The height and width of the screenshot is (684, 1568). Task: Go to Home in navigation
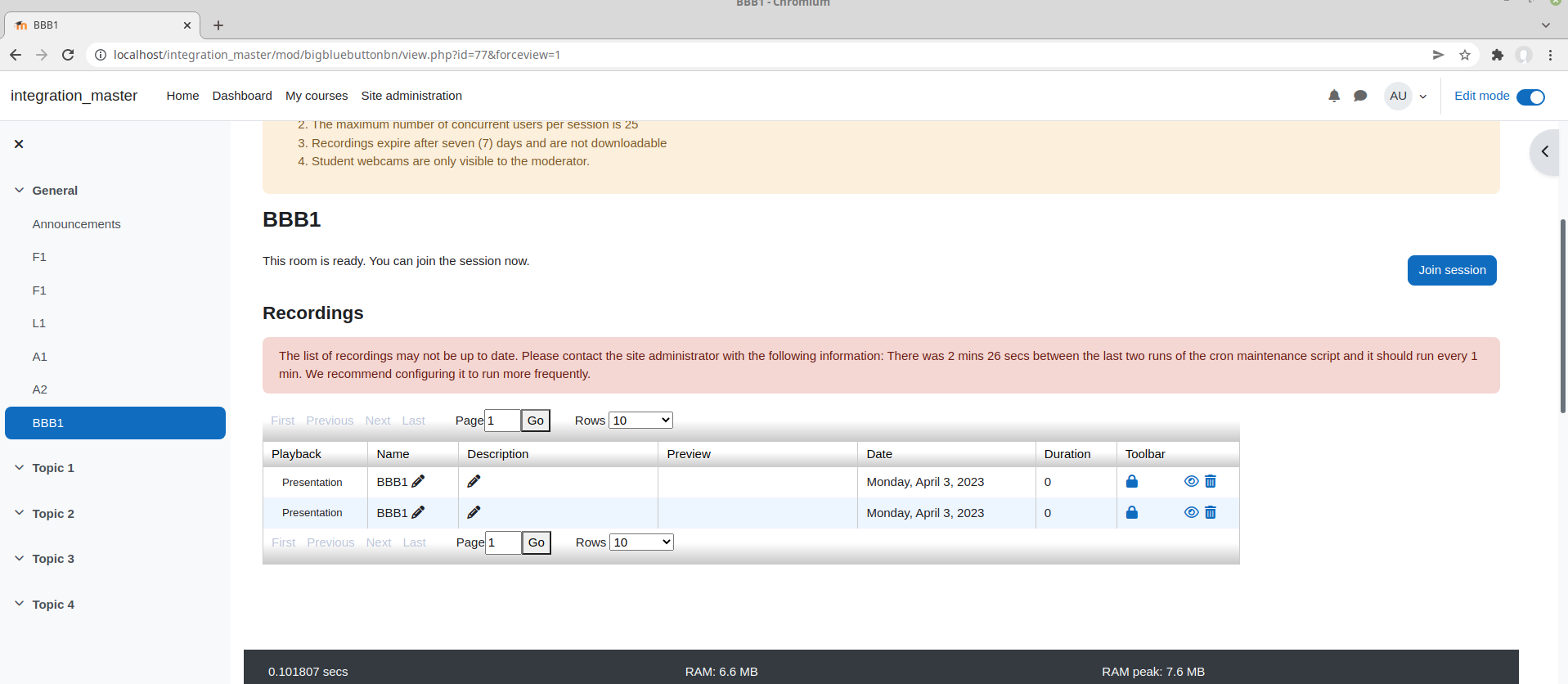182,96
